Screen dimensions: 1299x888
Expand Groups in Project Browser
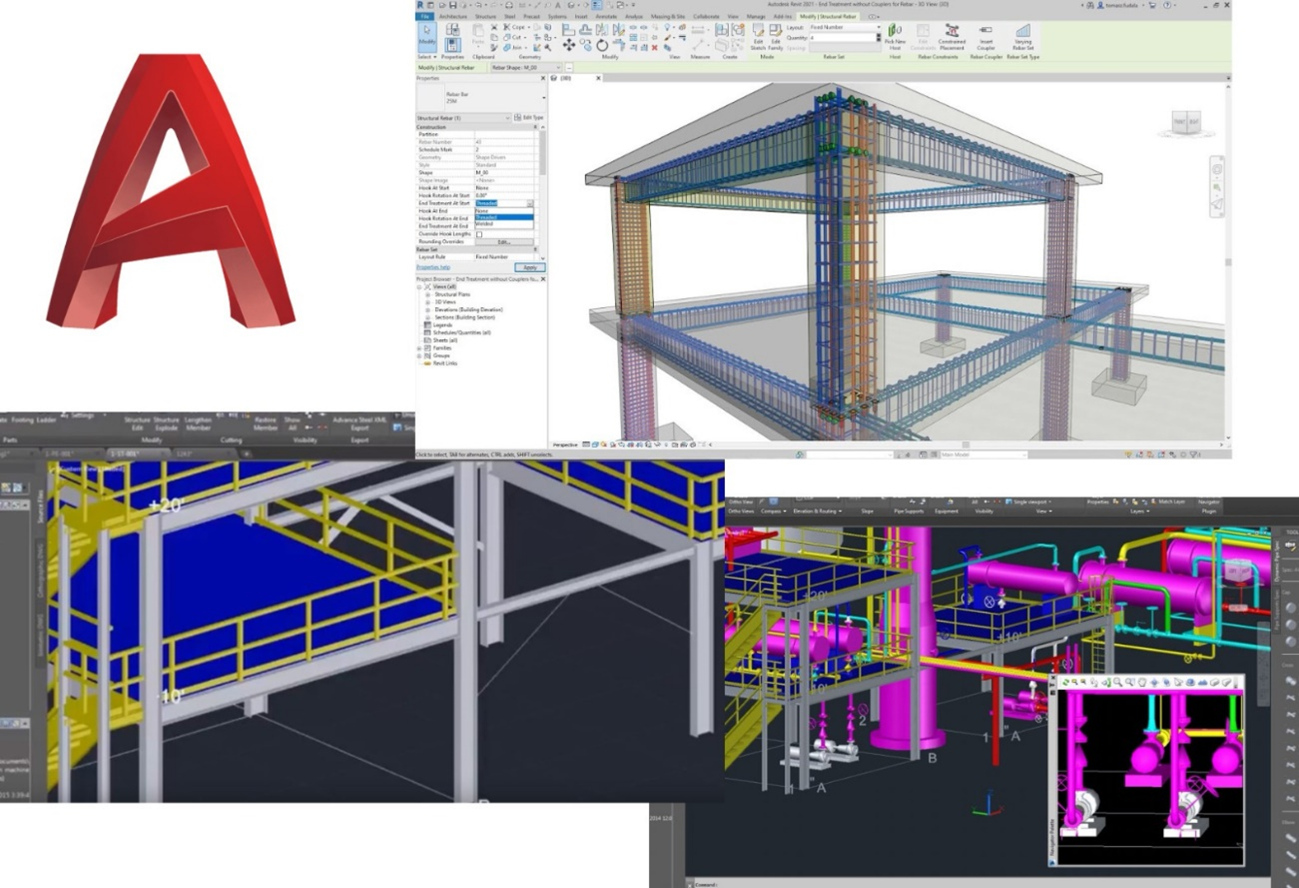coord(420,355)
